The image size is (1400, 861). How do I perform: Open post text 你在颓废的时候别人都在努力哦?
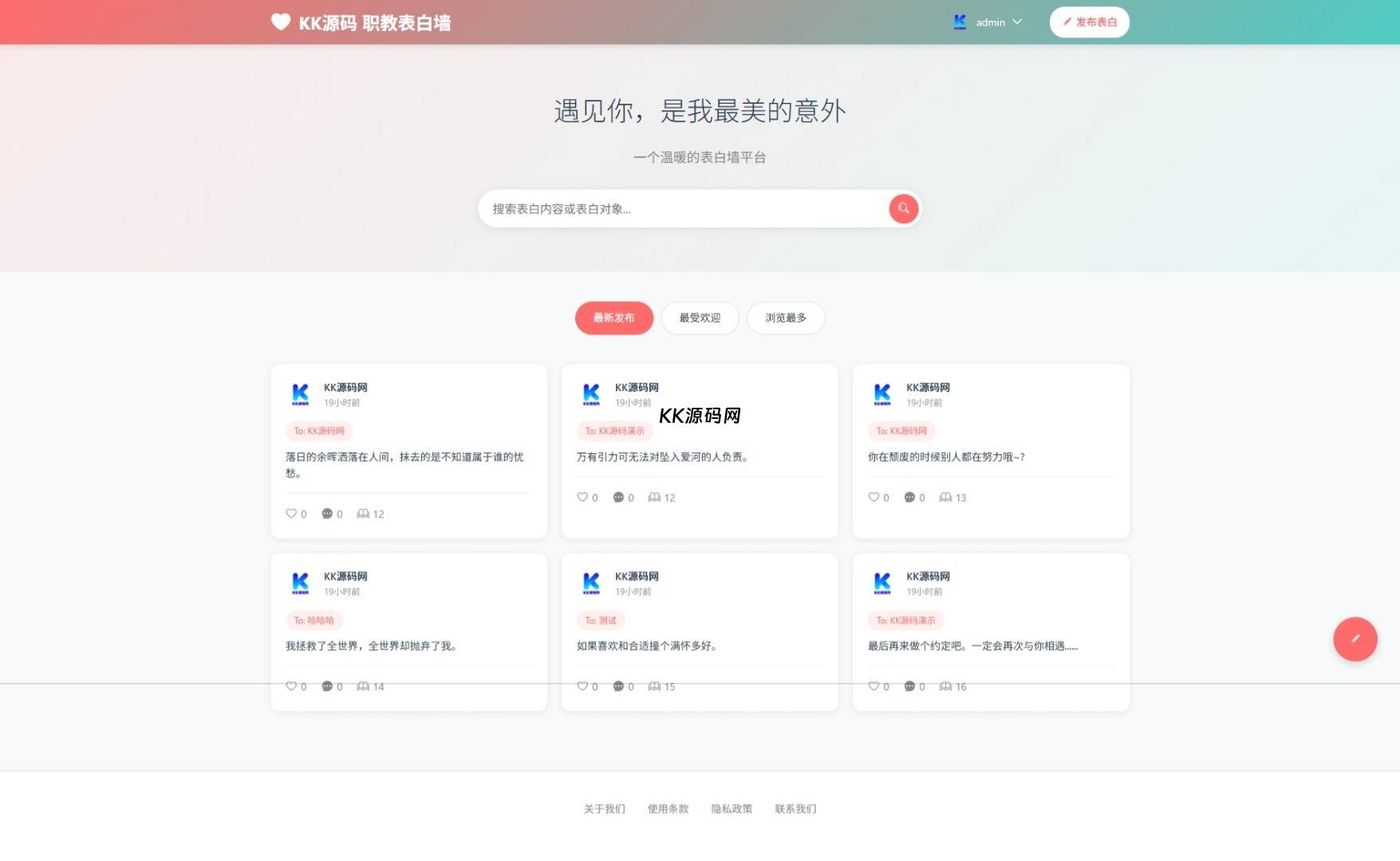pyautogui.click(x=946, y=456)
